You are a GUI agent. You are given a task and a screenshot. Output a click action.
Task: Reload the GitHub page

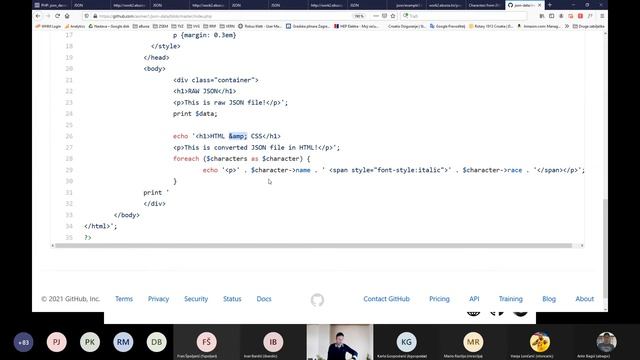coord(57,16)
